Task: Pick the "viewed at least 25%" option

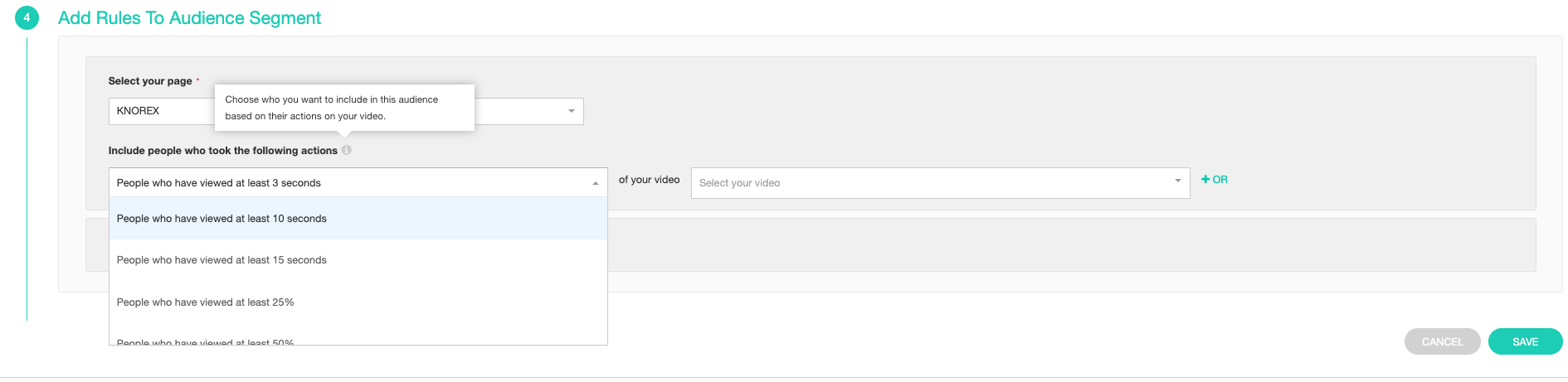Action: point(205,302)
